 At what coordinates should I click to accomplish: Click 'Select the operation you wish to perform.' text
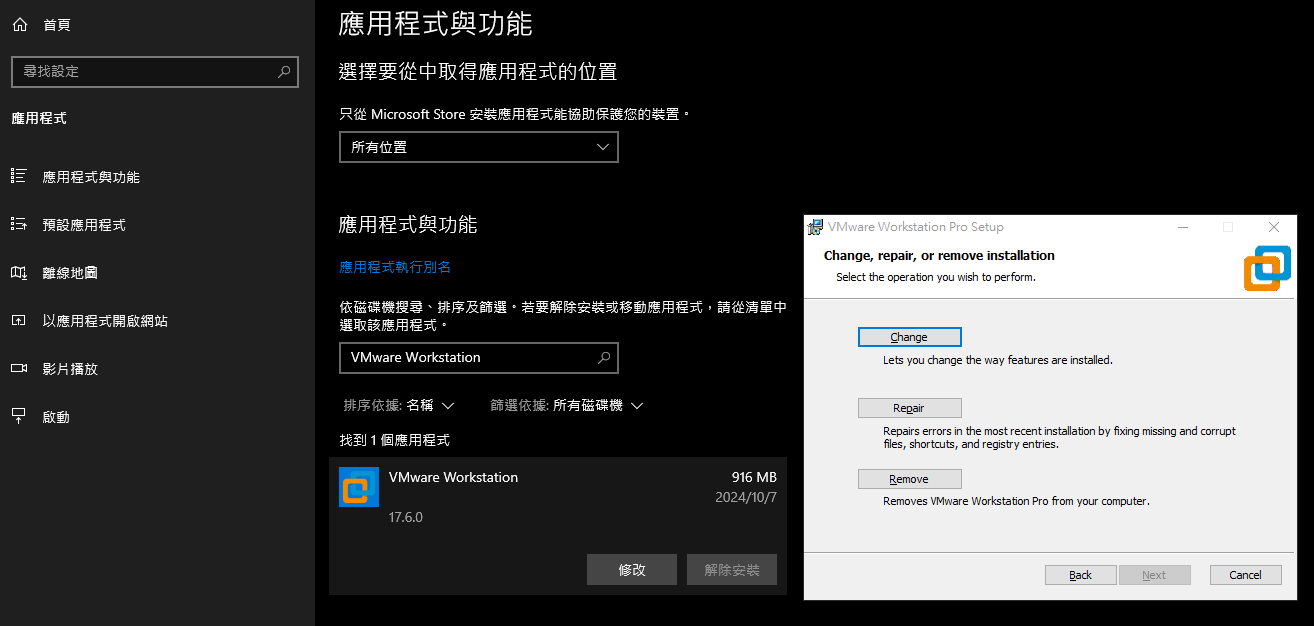[936, 277]
